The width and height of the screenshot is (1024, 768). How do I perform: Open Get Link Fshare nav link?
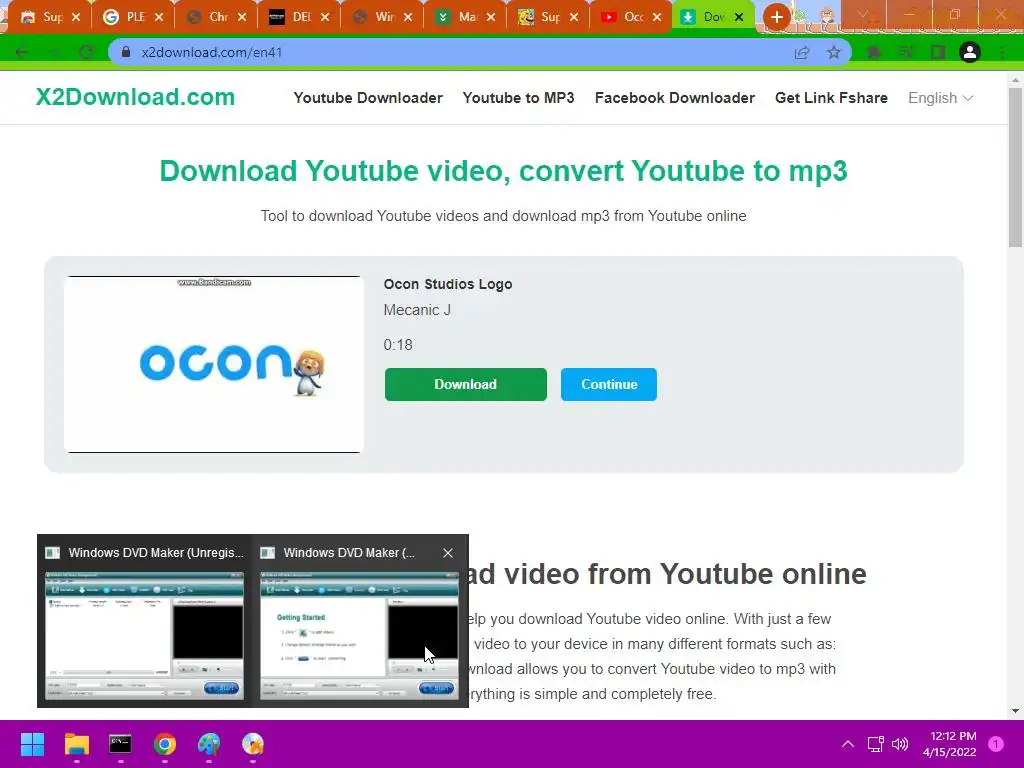tap(831, 98)
